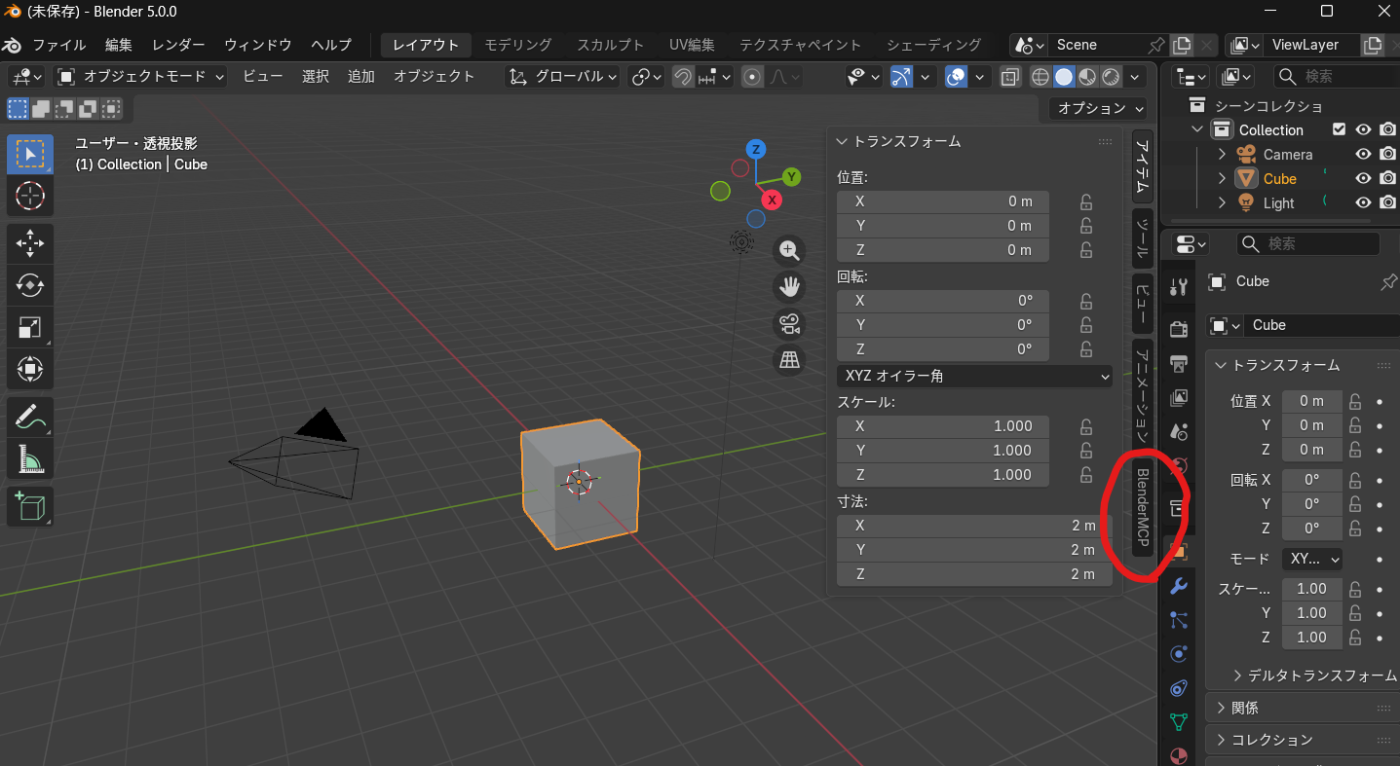Viewport: 1400px width, 766px height.
Task: Select the Add Cube tool
Action: tap(30, 506)
